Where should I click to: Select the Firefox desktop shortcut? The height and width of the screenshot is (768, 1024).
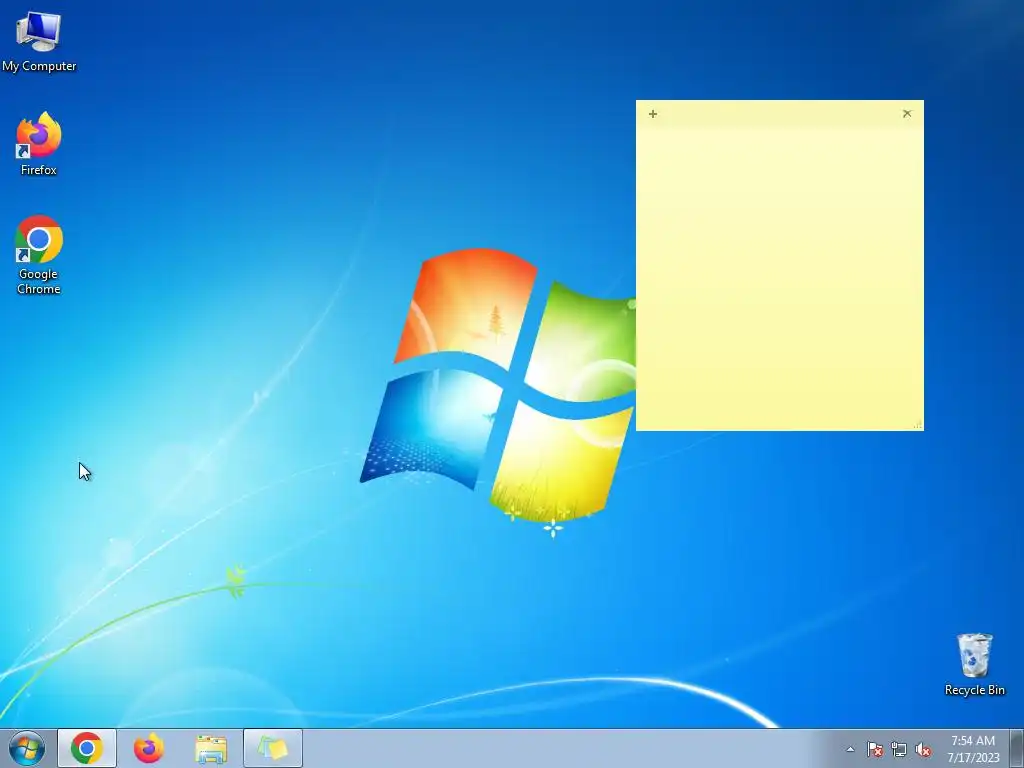39,144
